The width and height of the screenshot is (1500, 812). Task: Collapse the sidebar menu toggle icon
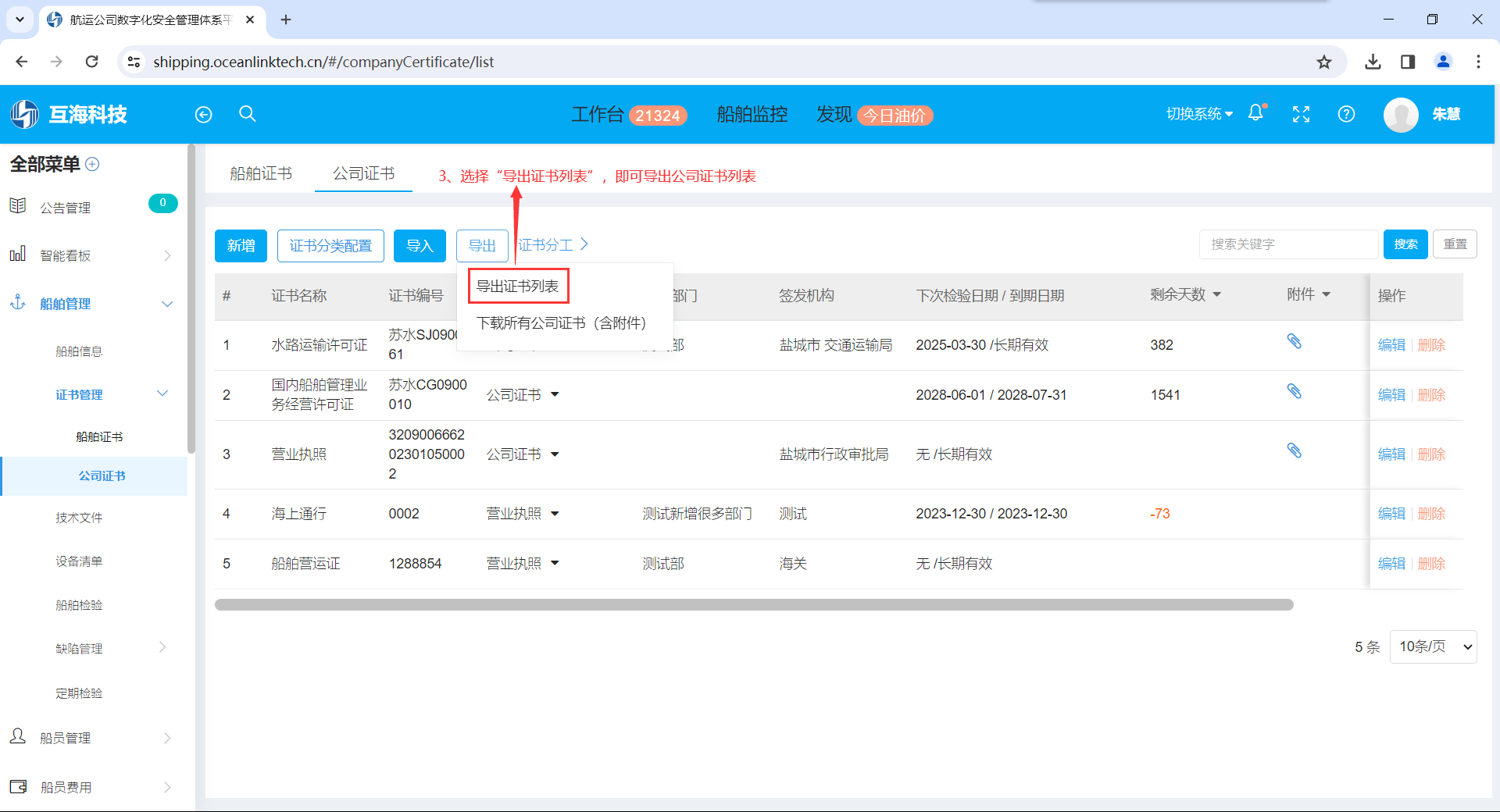[x=203, y=115]
